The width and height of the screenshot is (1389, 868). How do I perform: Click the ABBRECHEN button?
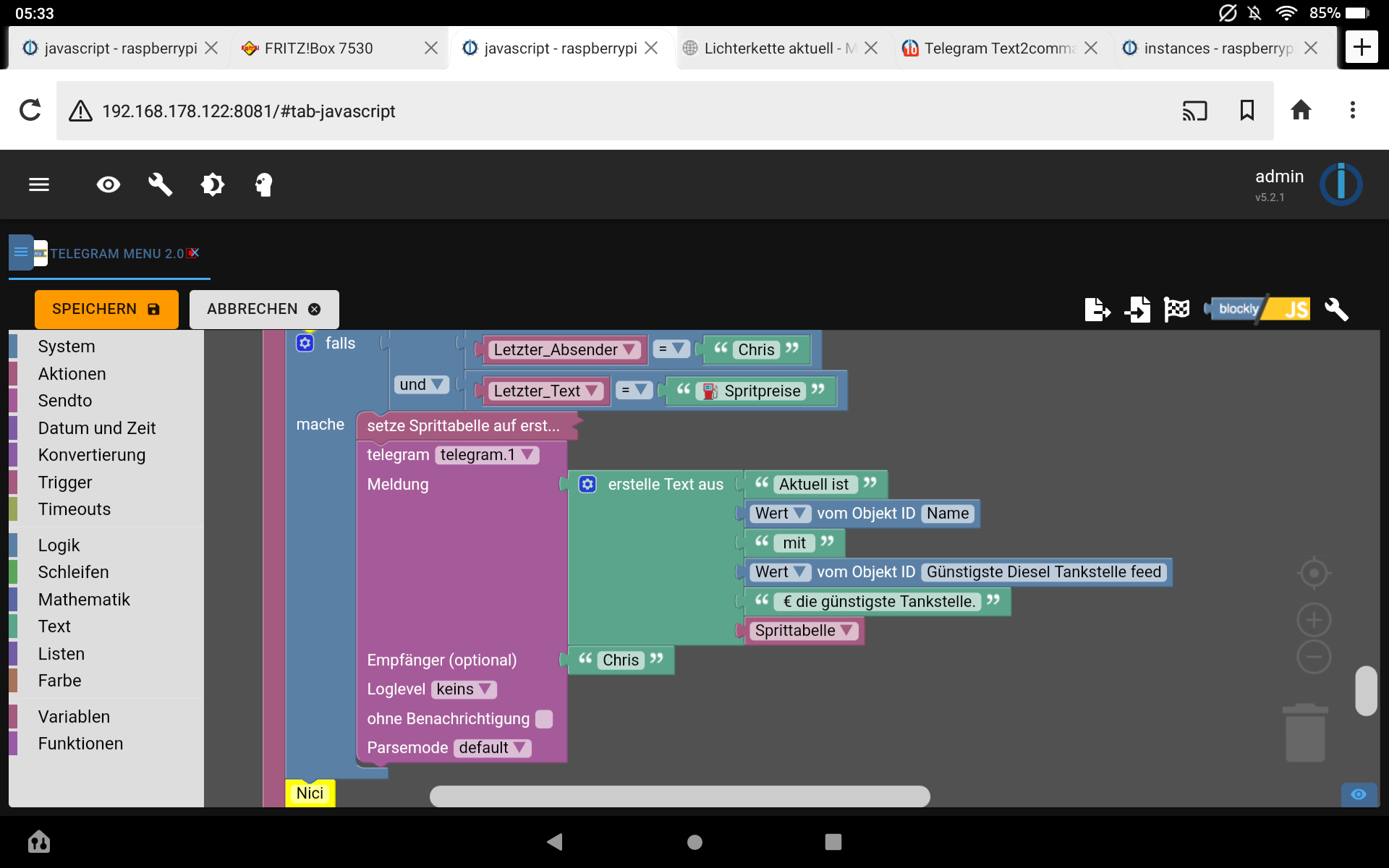263,310
